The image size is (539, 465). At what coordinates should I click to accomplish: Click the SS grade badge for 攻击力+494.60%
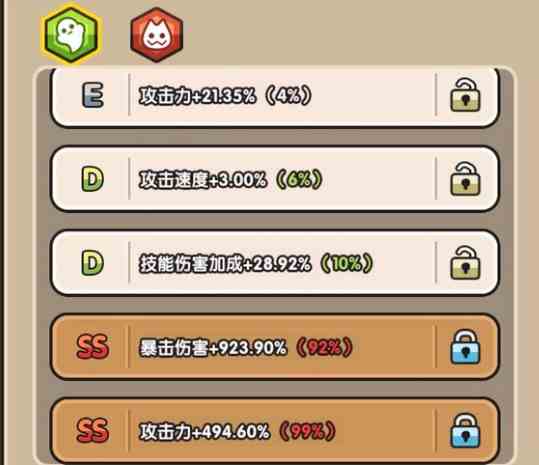92,431
